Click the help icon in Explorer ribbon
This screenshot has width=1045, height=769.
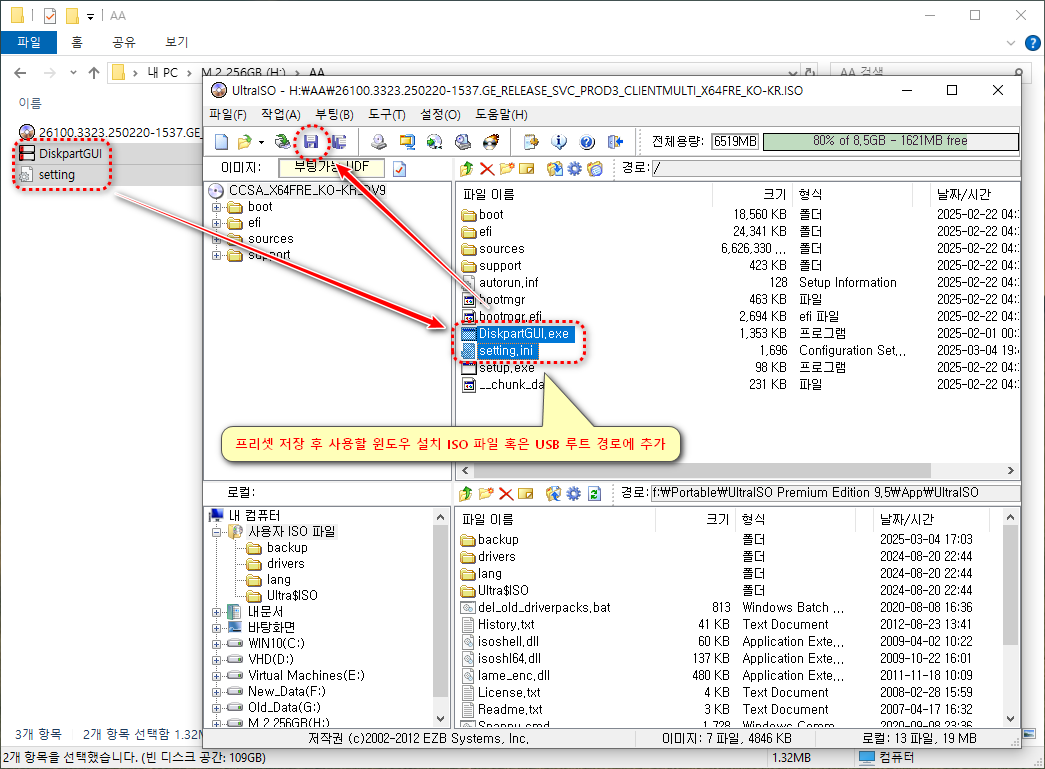point(1032,43)
